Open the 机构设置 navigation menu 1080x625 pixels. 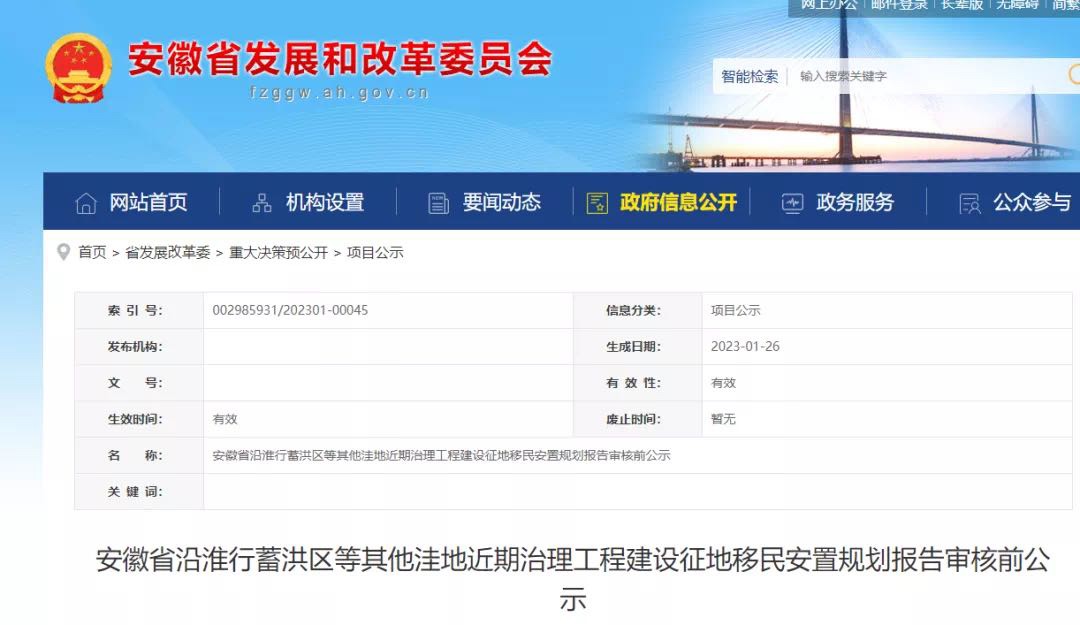[325, 202]
